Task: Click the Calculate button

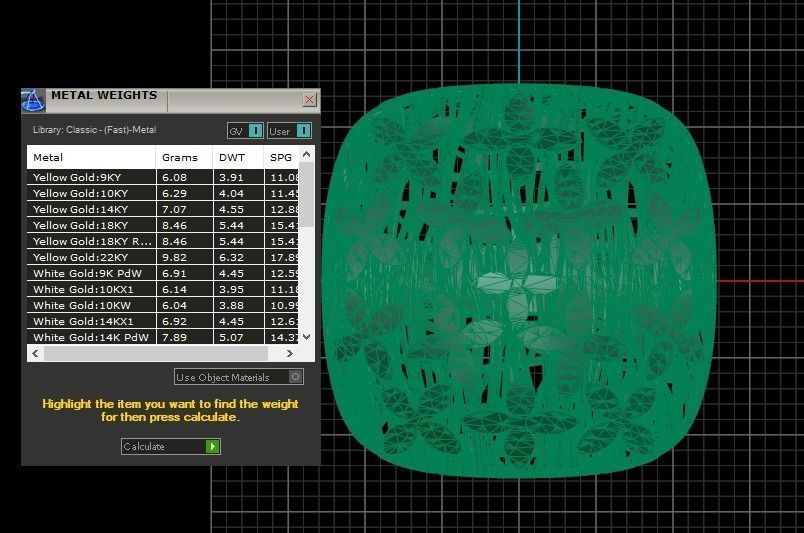Action: pyautogui.click(x=171, y=446)
